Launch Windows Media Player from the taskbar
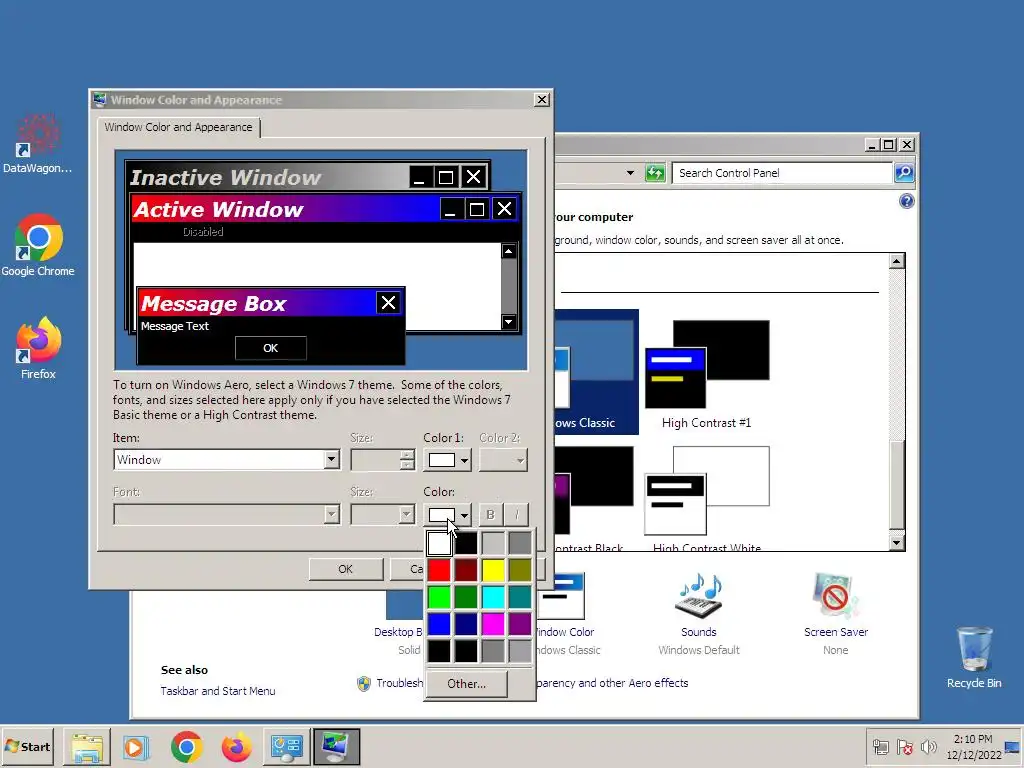The width and height of the screenshot is (1024, 768). pyautogui.click(x=136, y=746)
